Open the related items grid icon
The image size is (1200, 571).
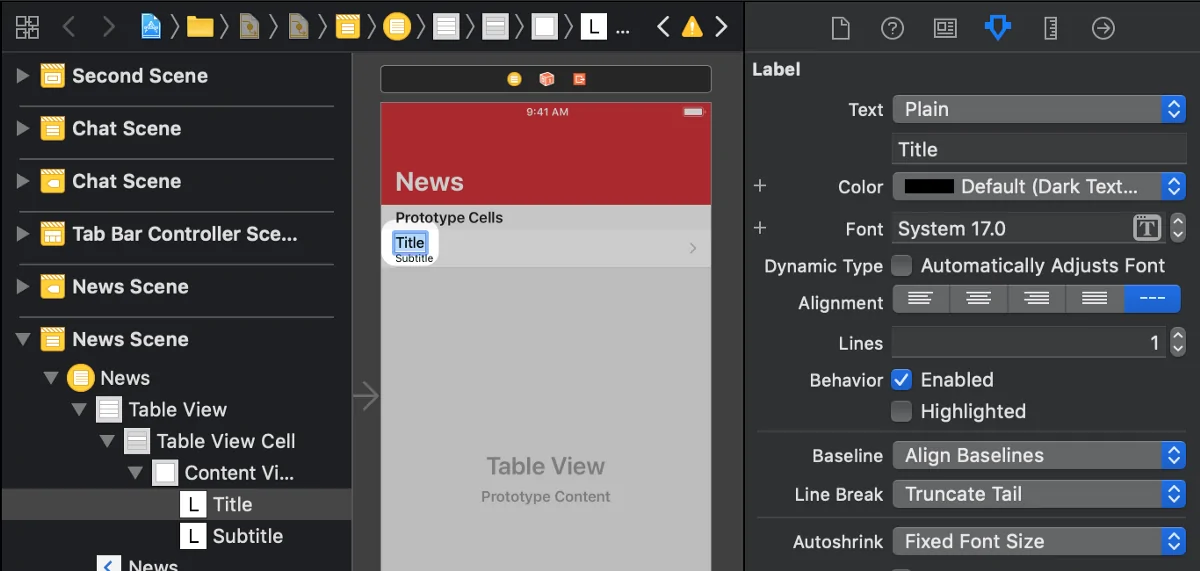coord(27,28)
